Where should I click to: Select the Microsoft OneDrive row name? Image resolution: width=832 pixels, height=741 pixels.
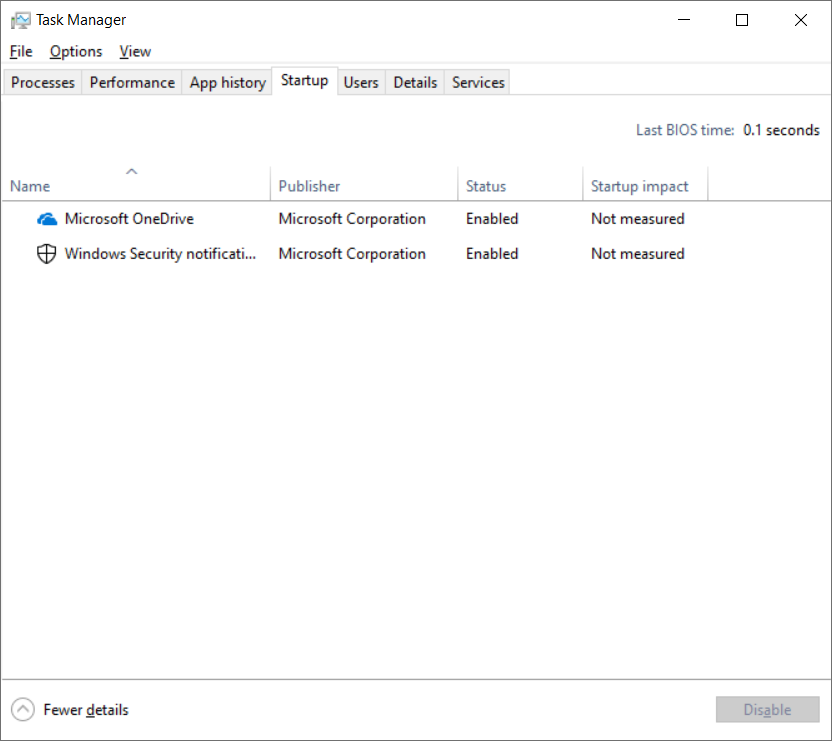[129, 219]
